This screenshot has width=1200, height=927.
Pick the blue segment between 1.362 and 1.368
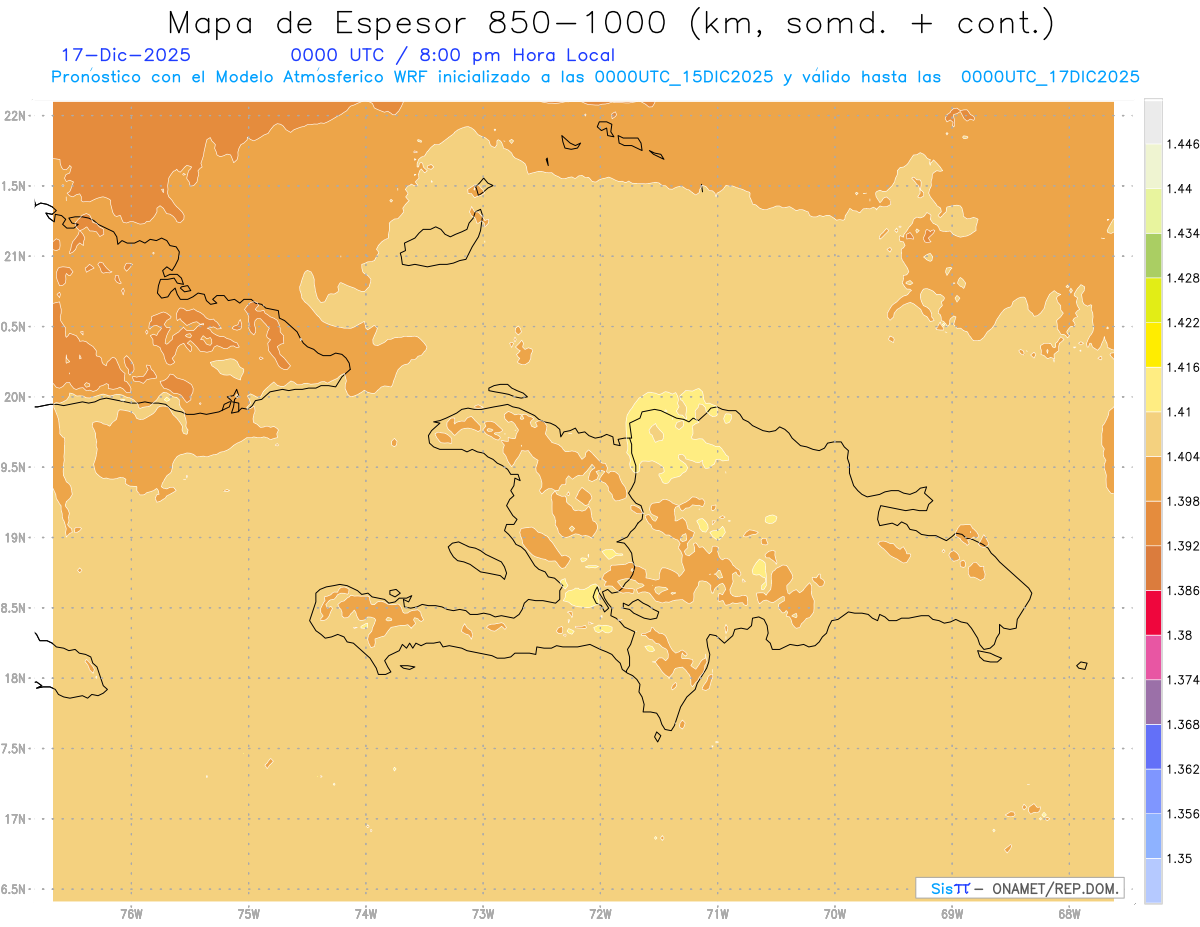[x=1153, y=747]
